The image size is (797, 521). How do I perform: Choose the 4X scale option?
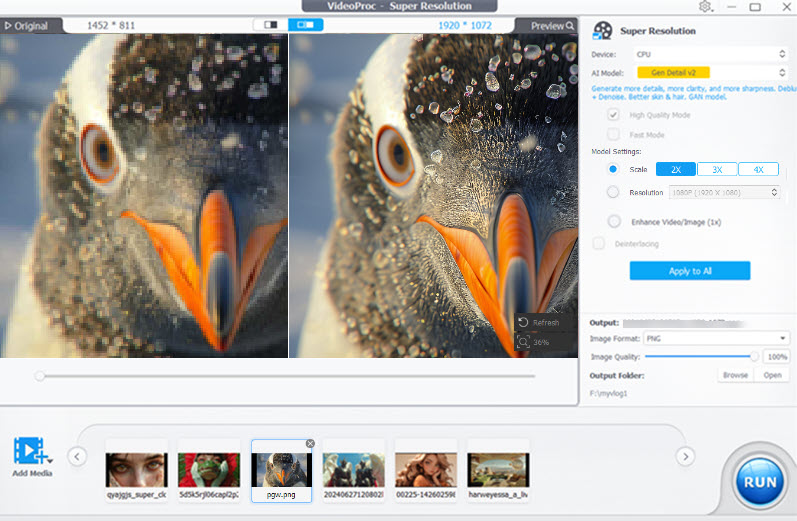[758, 170]
